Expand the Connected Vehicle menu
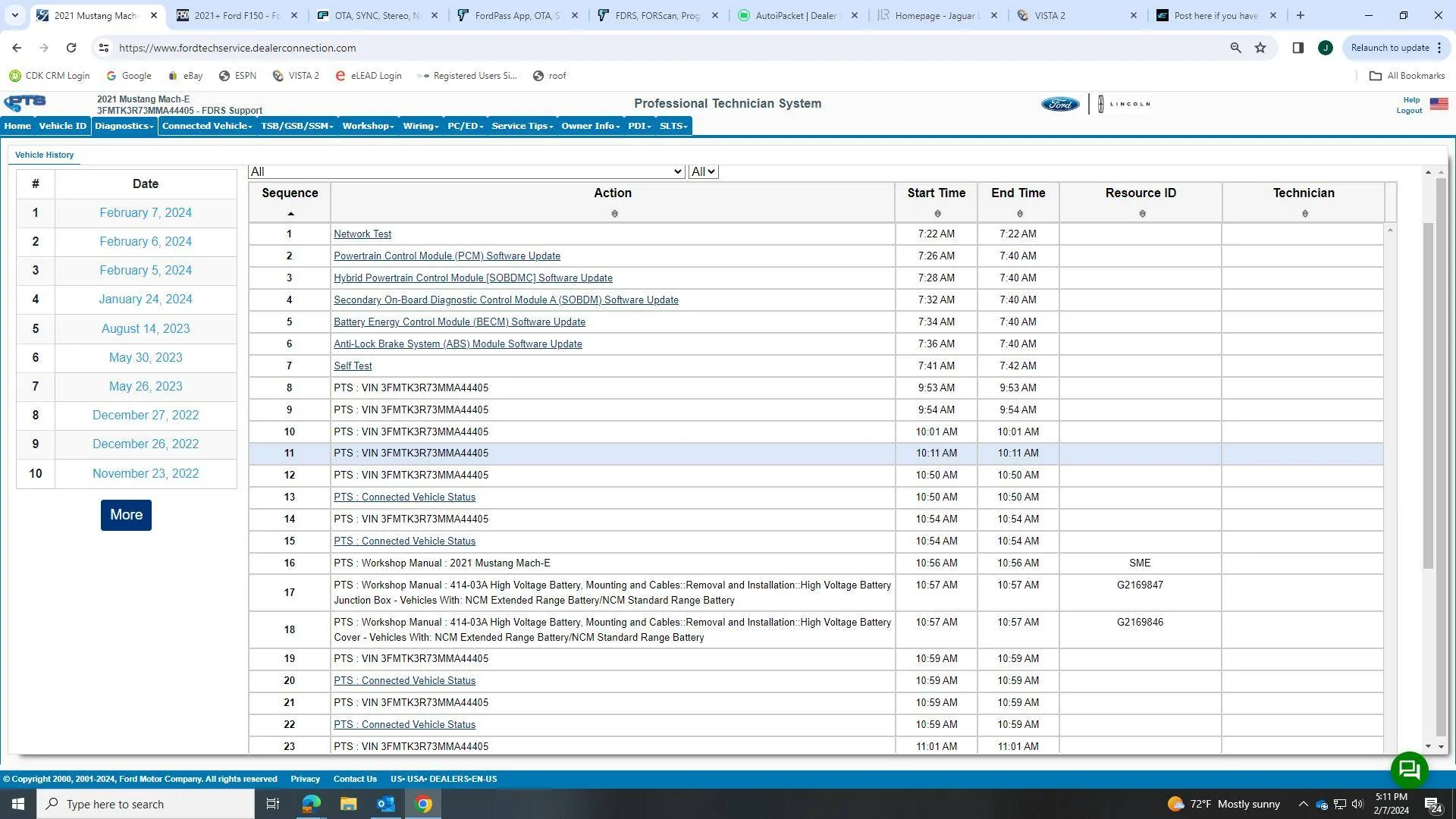The height and width of the screenshot is (819, 1456). coord(207,126)
